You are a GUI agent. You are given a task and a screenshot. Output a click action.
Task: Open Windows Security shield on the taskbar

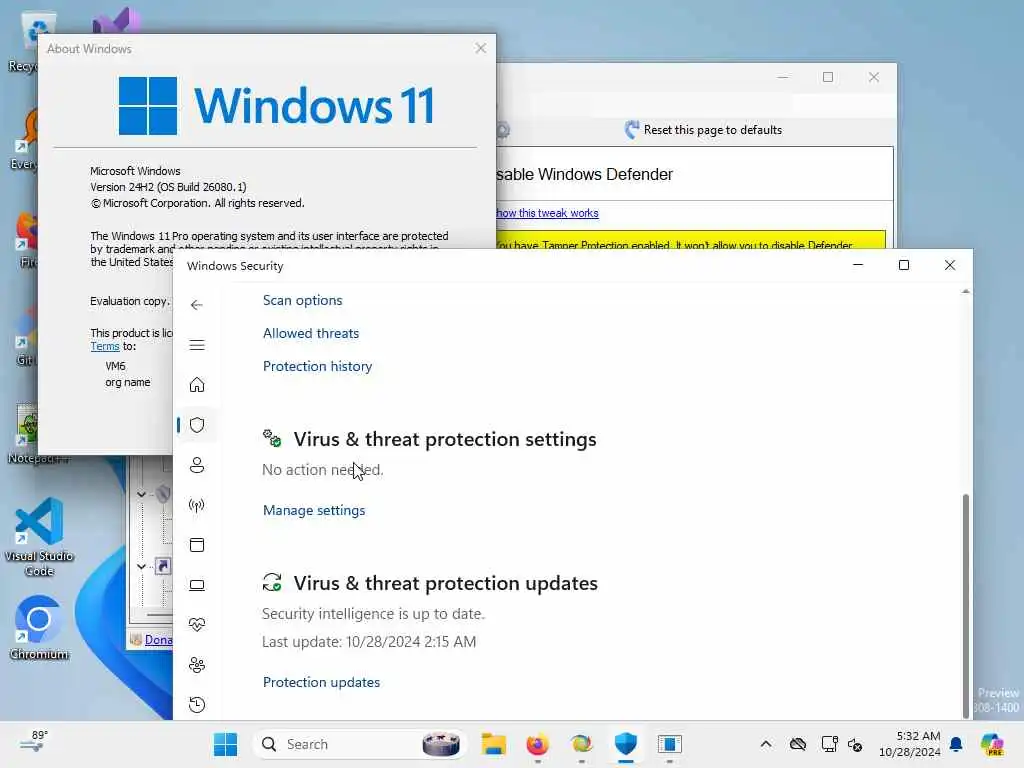[626, 744]
